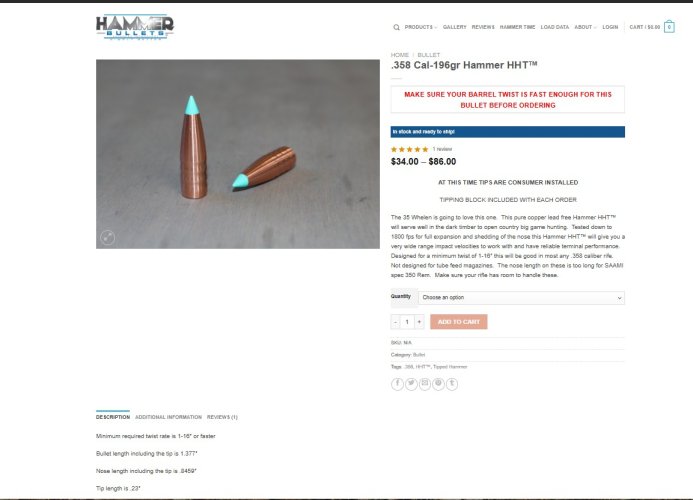Click the 1 review link
693x500 pixels.
click(x=442, y=149)
